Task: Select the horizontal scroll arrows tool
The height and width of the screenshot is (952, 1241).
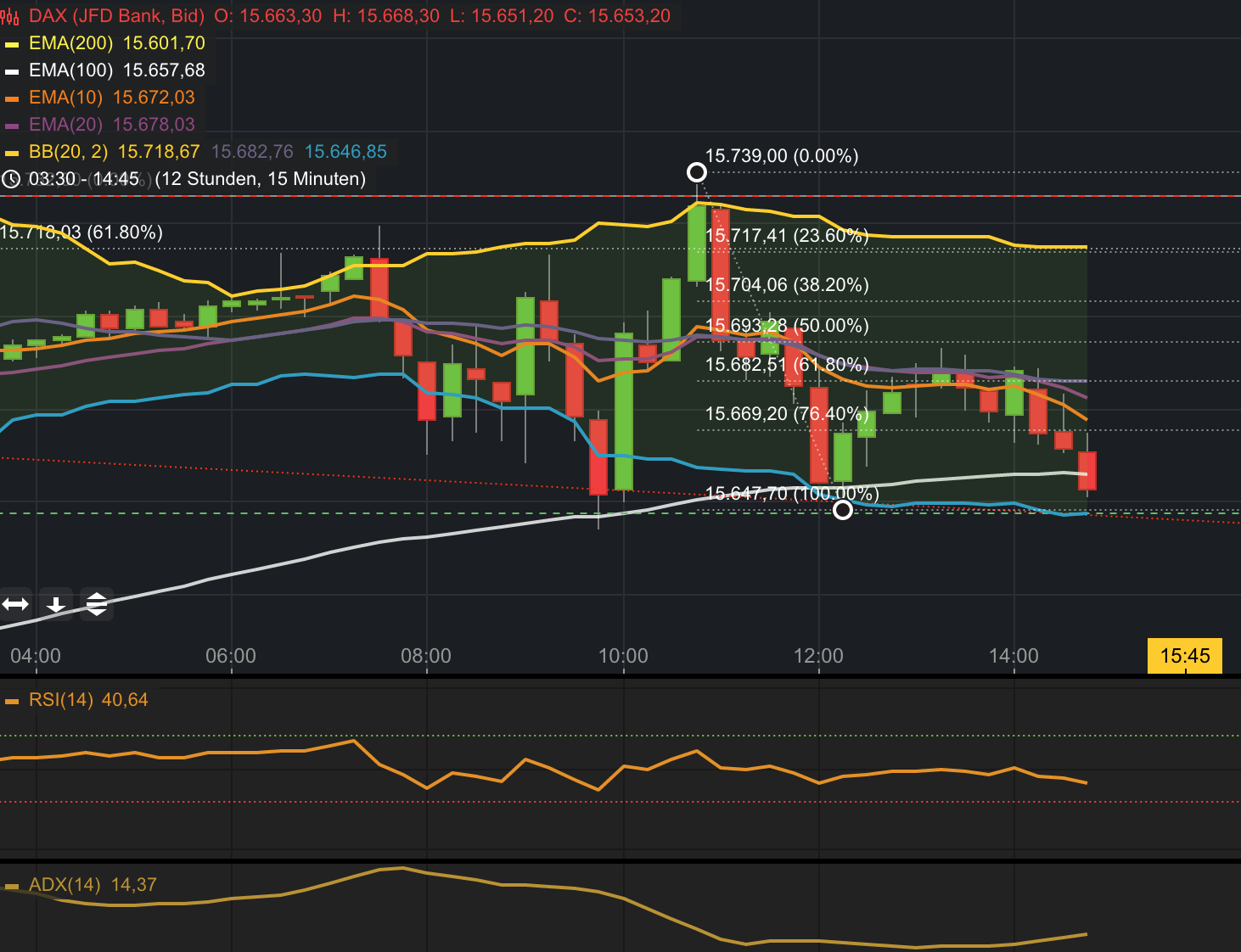Action: pyautogui.click(x=15, y=604)
